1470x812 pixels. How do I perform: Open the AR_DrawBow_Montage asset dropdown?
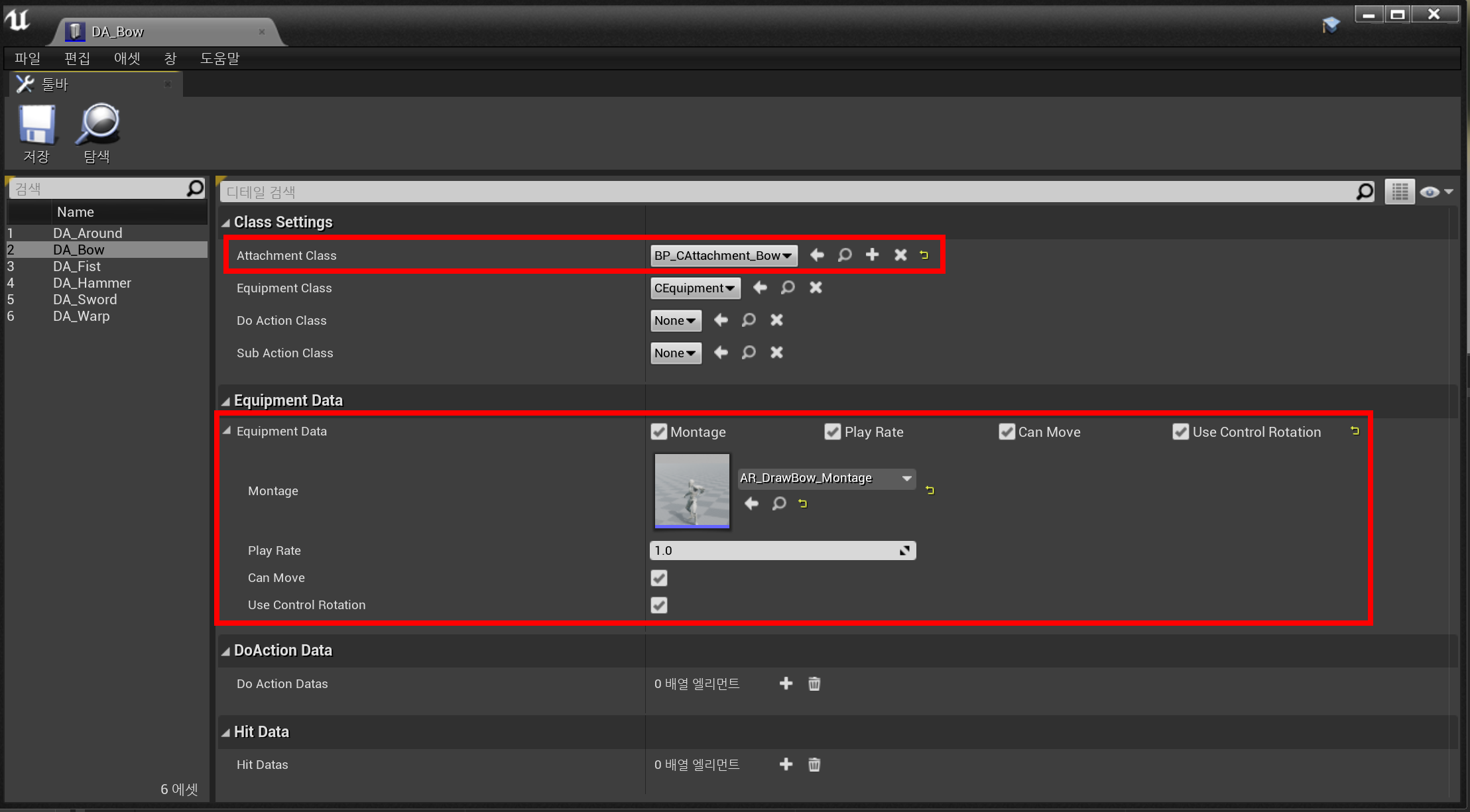(x=826, y=478)
